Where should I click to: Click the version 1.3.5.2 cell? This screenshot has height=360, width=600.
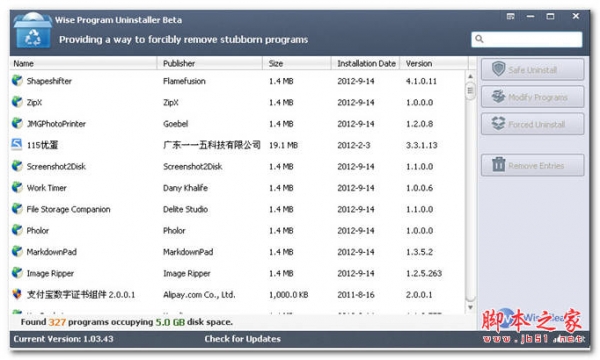point(419,252)
